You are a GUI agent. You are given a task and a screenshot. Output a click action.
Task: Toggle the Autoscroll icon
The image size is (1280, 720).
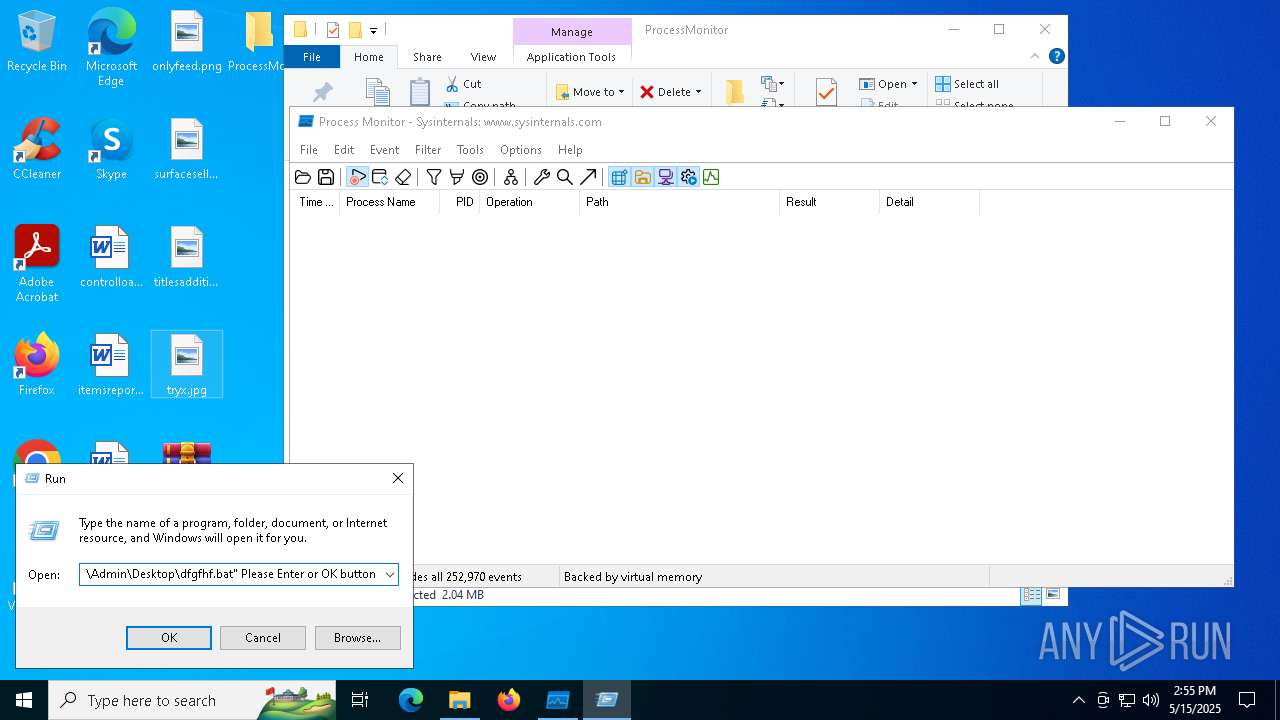point(380,177)
